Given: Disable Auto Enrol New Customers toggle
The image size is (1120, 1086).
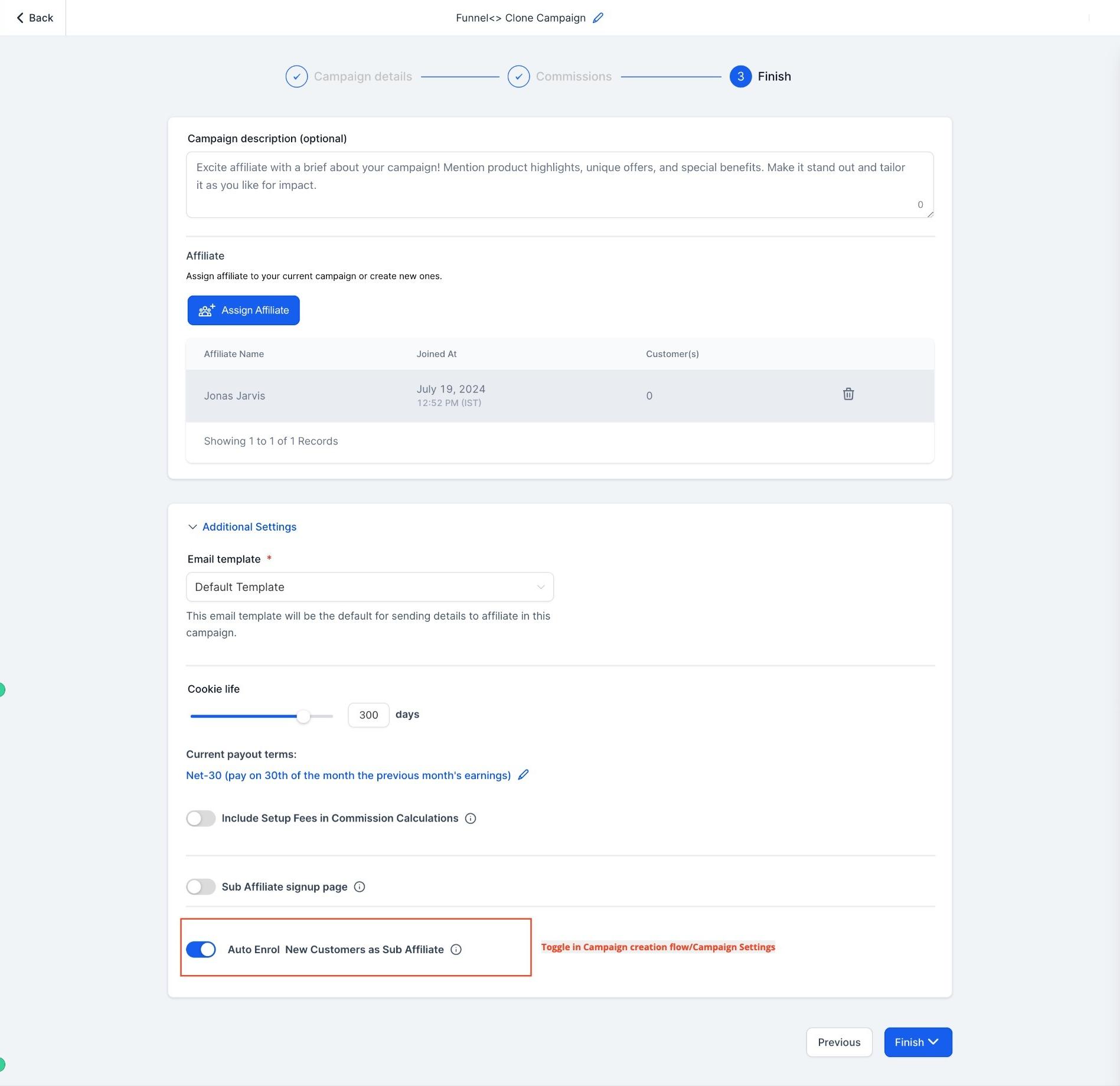Looking at the screenshot, I should coord(201,949).
